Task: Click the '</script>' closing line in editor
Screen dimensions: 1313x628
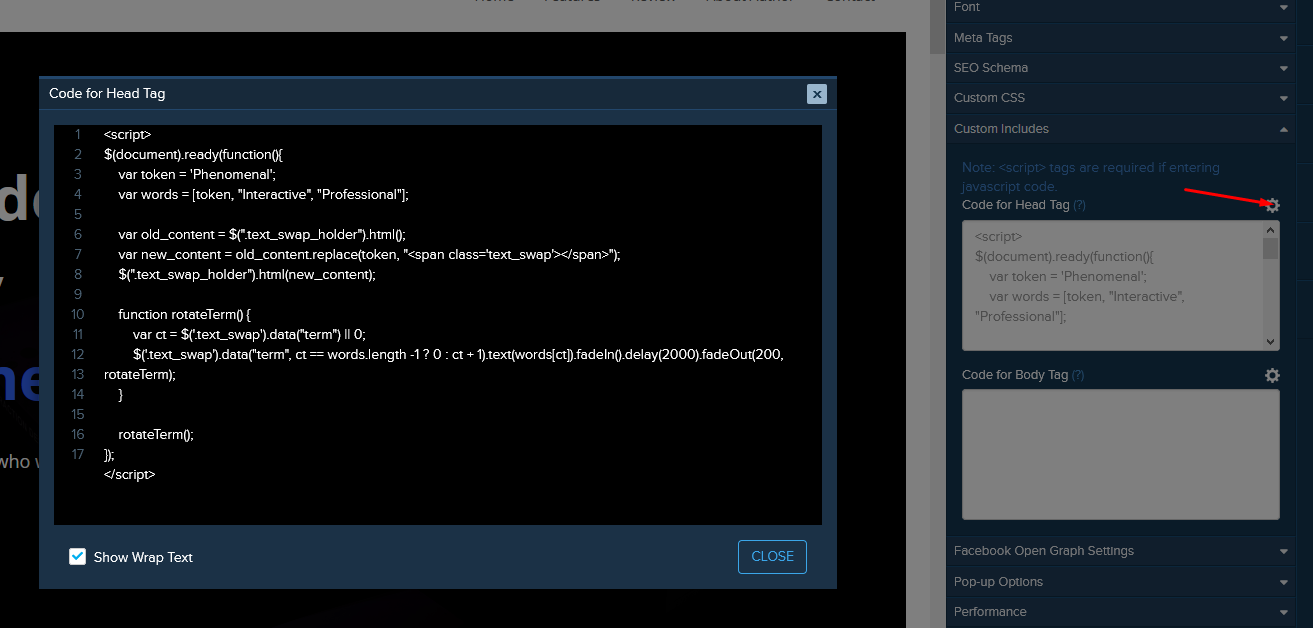Action: pyautogui.click(x=130, y=474)
